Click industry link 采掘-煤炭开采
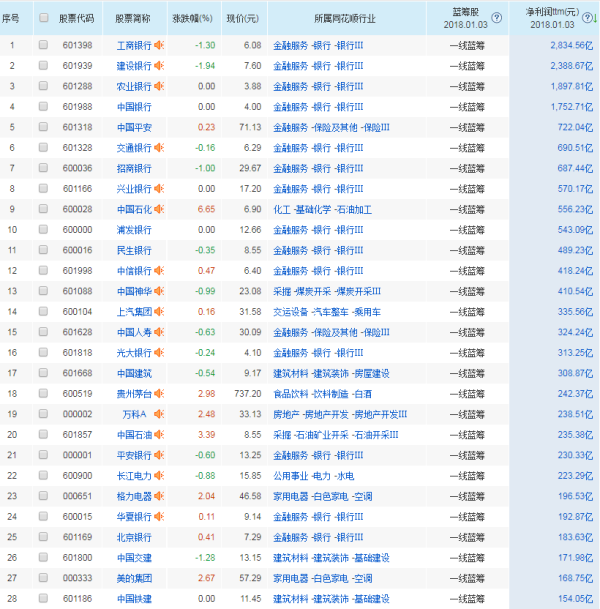The width and height of the screenshot is (600, 609). [x=327, y=291]
